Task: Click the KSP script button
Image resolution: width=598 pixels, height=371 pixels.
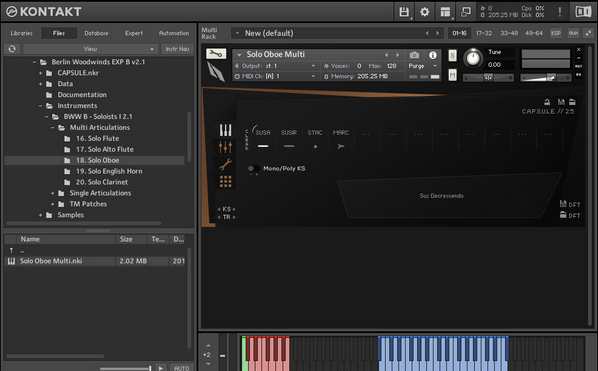Action: pyautogui.click(x=556, y=33)
